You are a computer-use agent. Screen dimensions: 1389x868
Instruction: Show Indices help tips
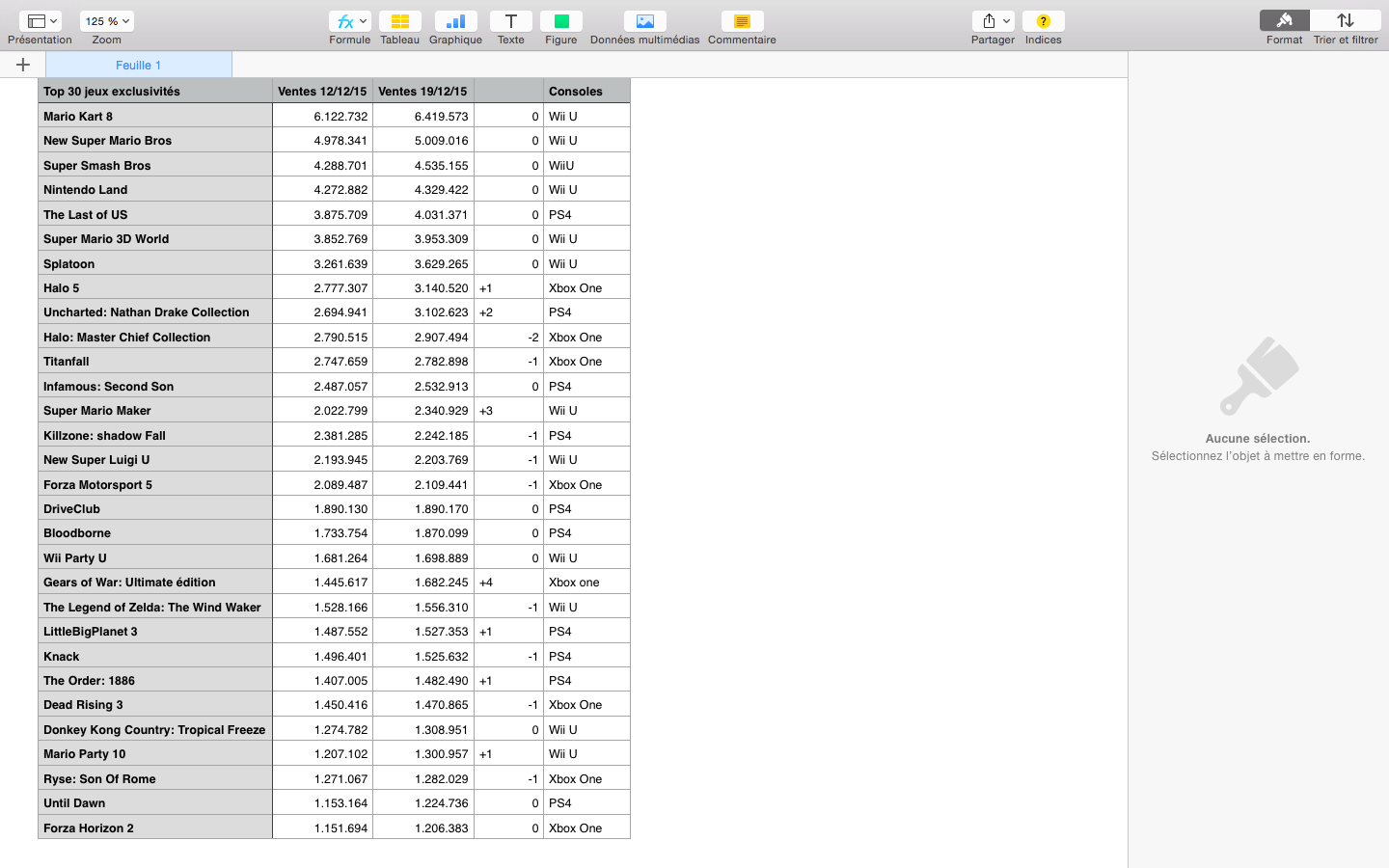1043,21
